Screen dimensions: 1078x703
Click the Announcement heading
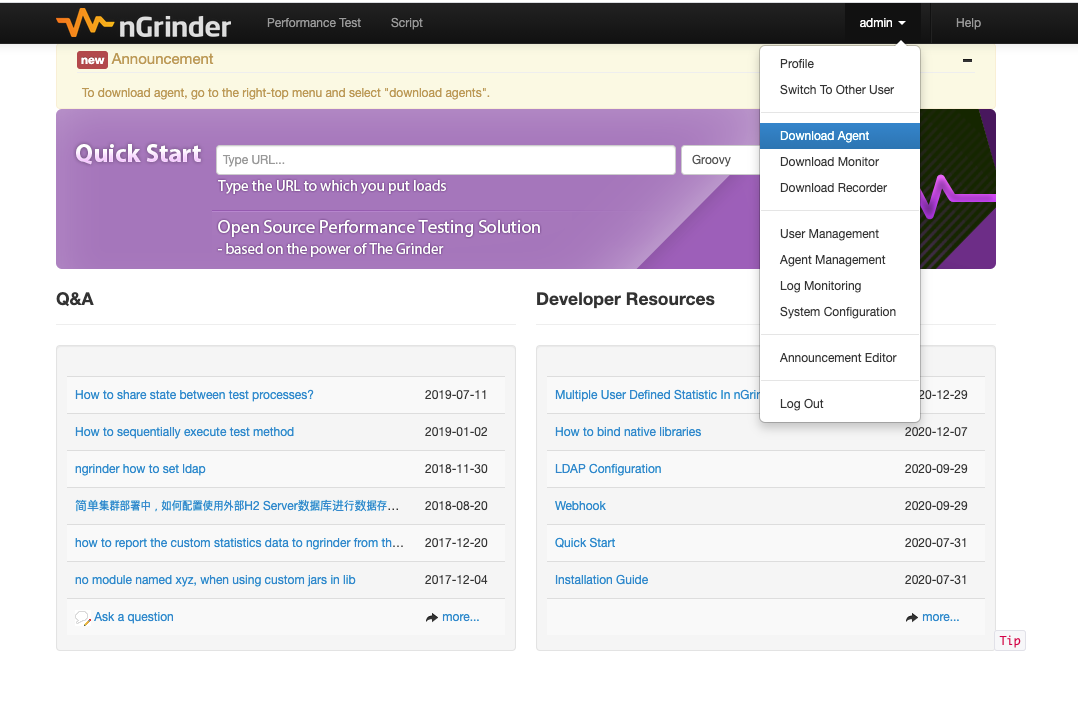[x=162, y=60]
